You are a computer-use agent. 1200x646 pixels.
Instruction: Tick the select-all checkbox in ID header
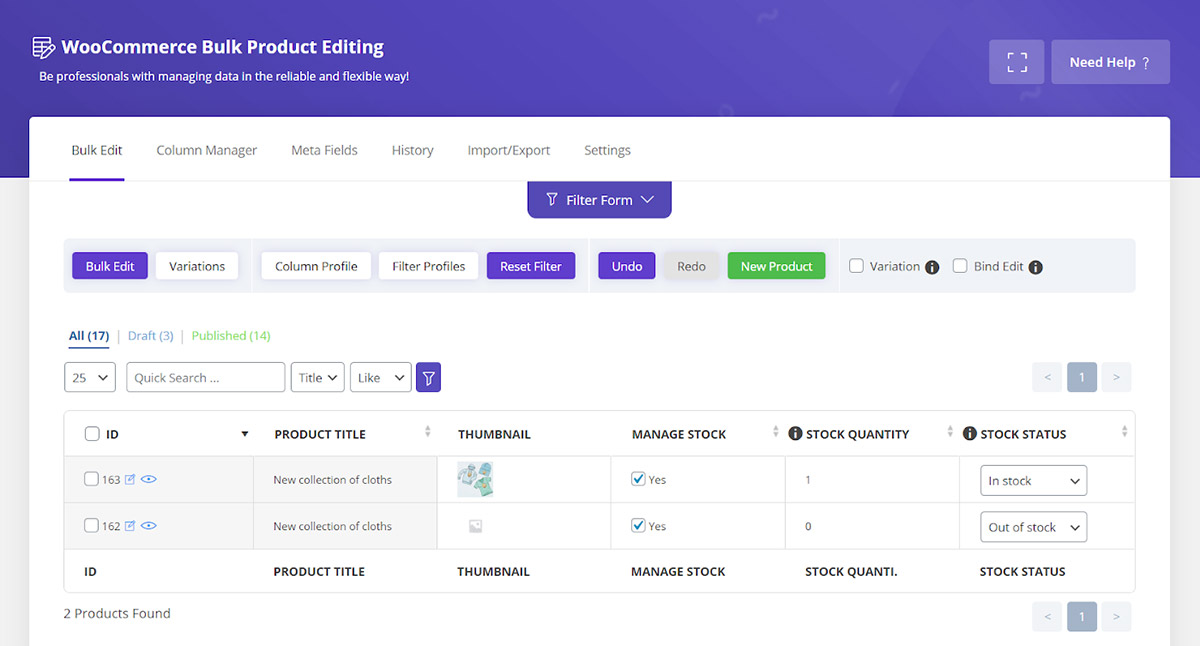pos(92,434)
